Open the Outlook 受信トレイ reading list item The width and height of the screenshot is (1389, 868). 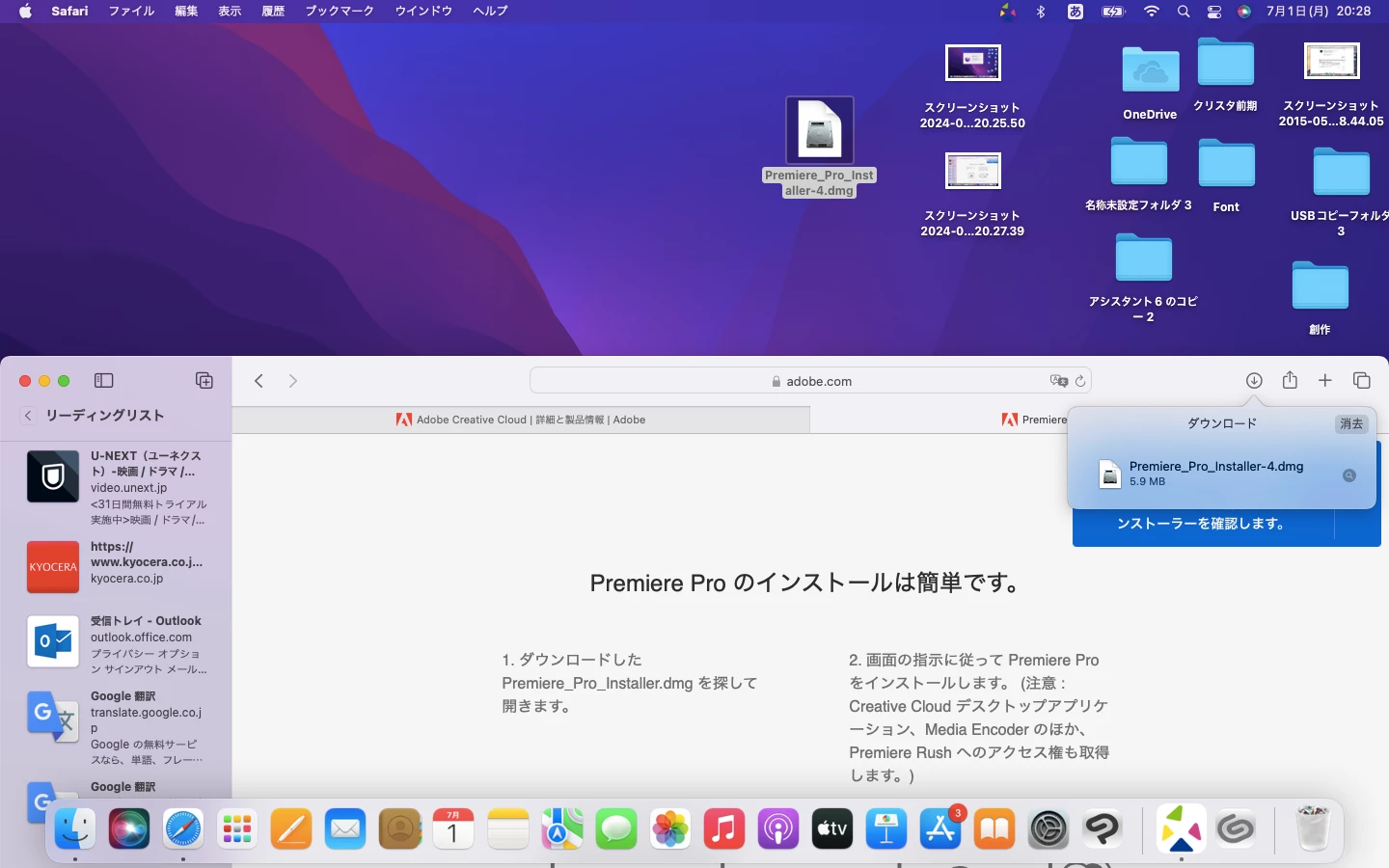[x=117, y=644]
